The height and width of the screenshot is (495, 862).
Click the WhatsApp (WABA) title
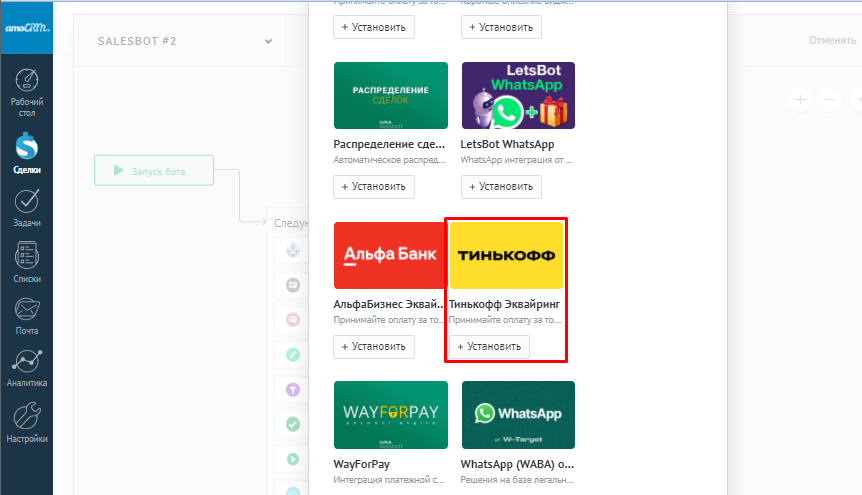[517, 464]
